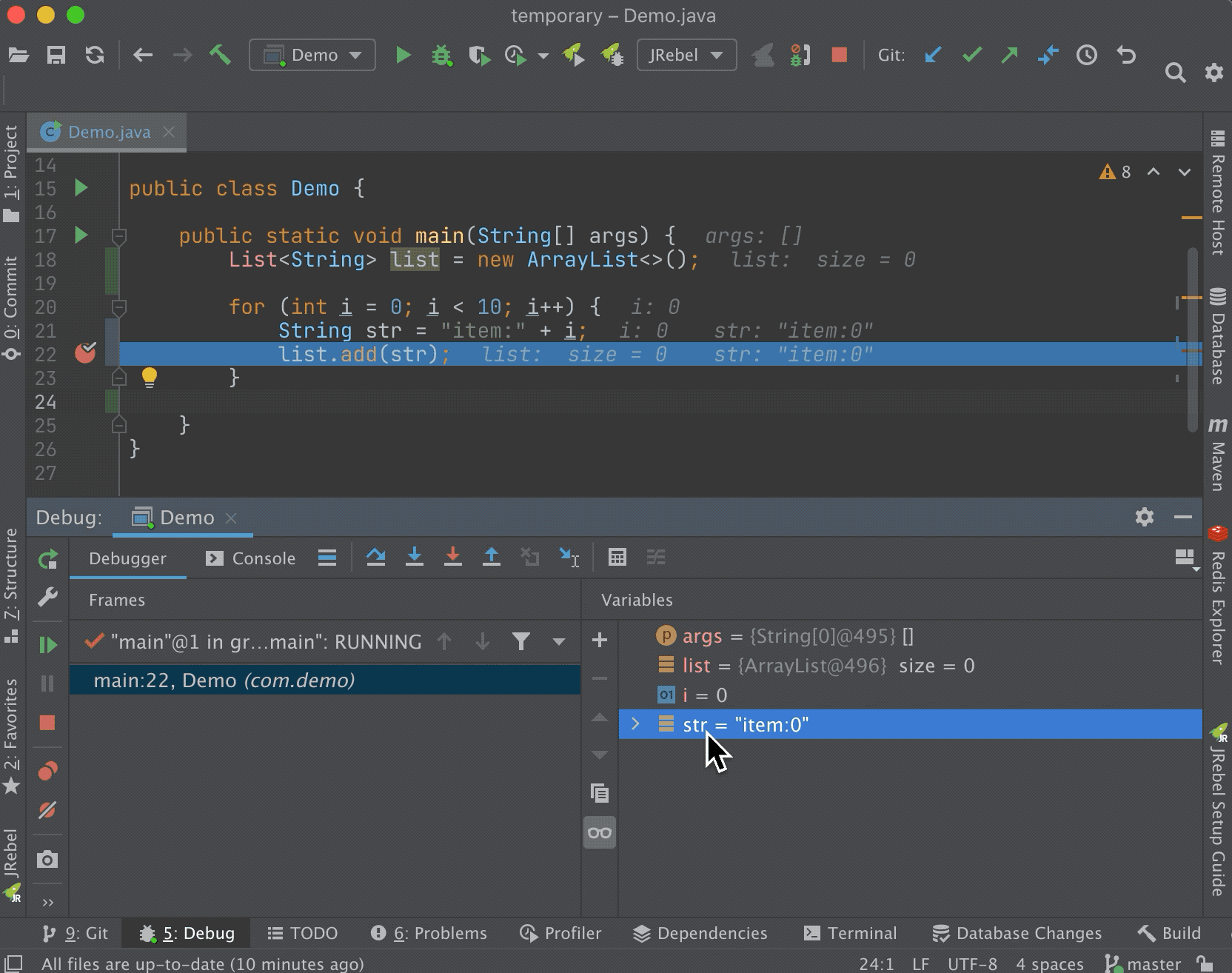Image resolution: width=1232 pixels, height=973 pixels.
Task: Remove the breakpoint on line 22
Action: pos(86,353)
